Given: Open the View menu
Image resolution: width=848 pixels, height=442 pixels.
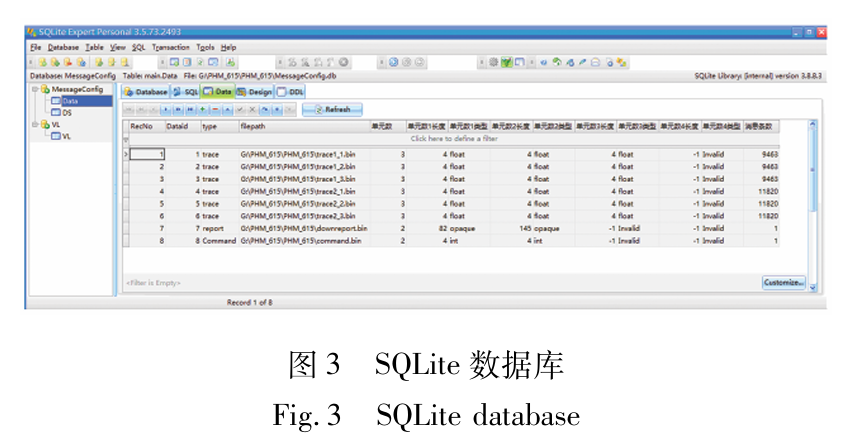Looking at the screenshot, I should [117, 47].
